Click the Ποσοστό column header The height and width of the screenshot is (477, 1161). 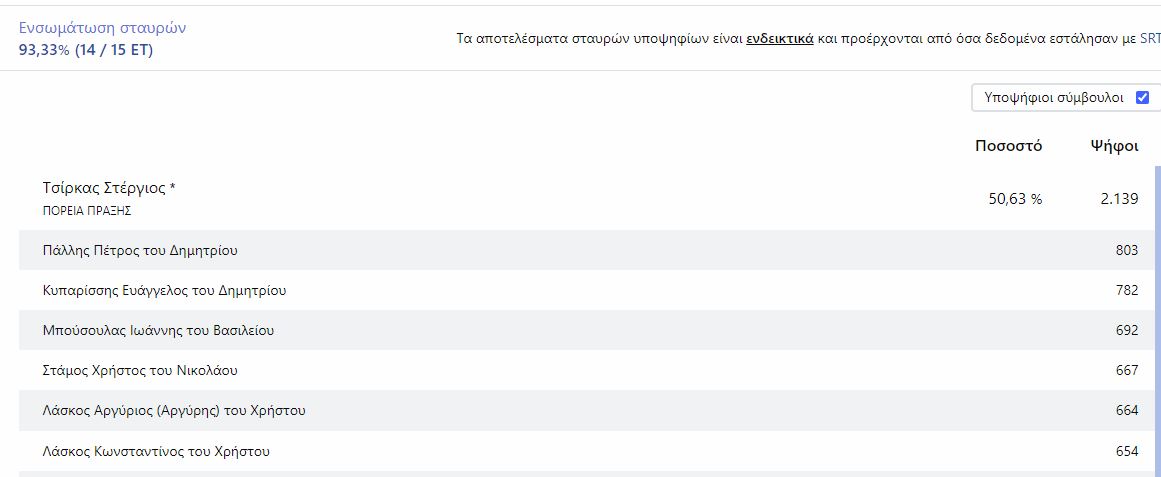(1008, 146)
